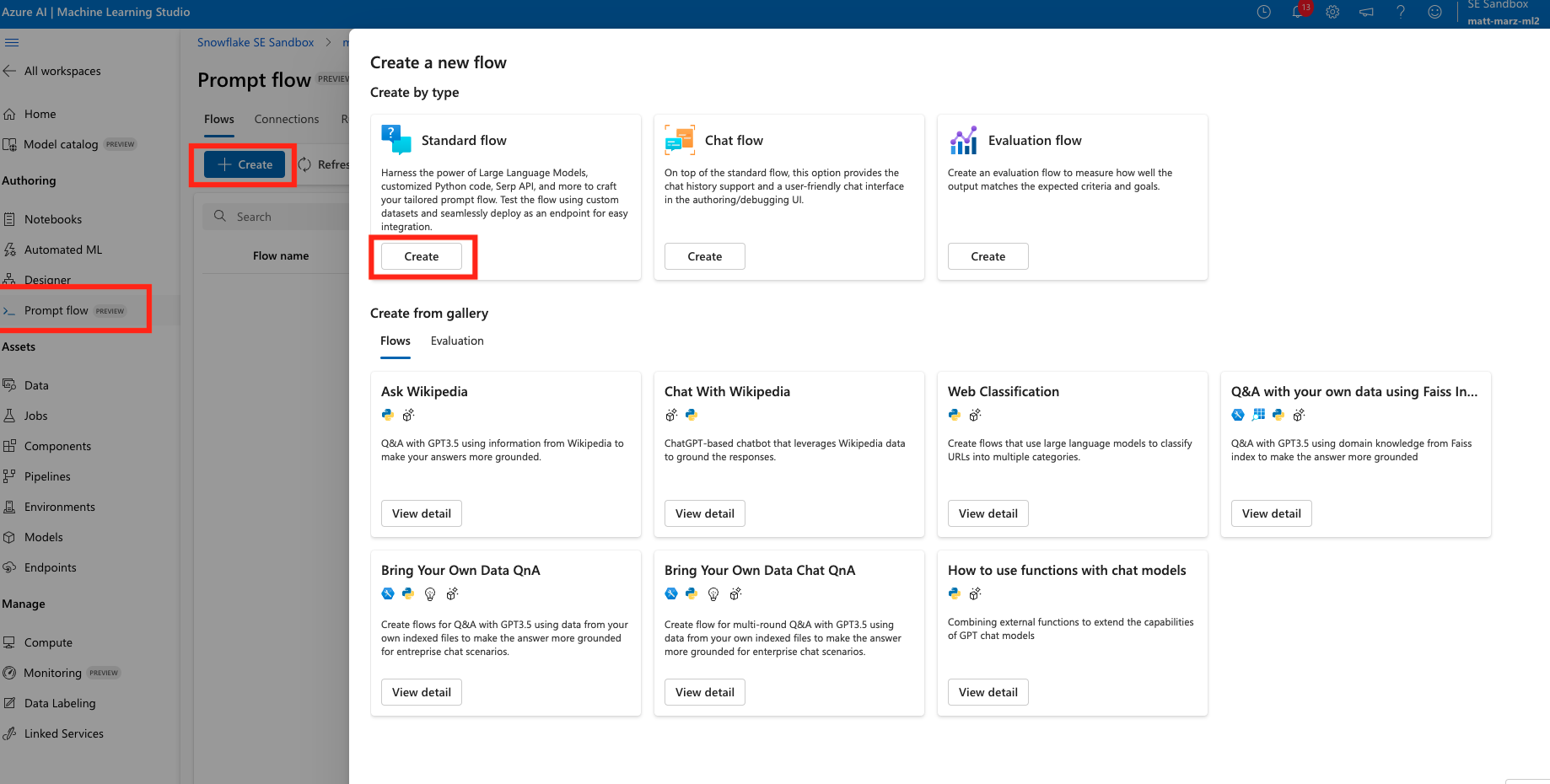
Task: View detail of Ask Wikipedia flow
Action: click(x=421, y=513)
